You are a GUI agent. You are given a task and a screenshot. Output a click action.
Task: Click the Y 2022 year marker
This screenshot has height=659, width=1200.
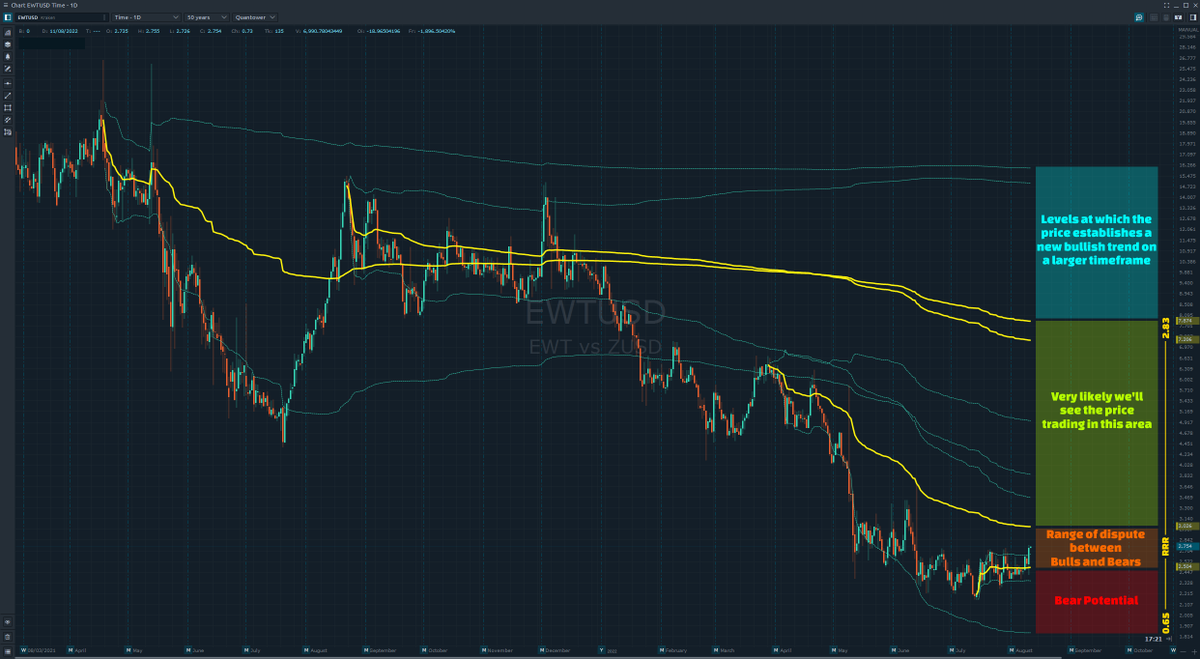(x=602, y=651)
